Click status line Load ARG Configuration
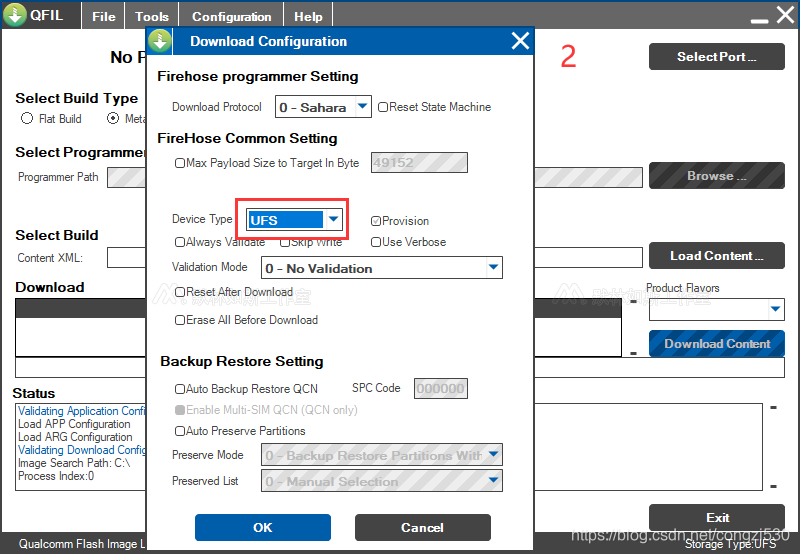 (75, 437)
